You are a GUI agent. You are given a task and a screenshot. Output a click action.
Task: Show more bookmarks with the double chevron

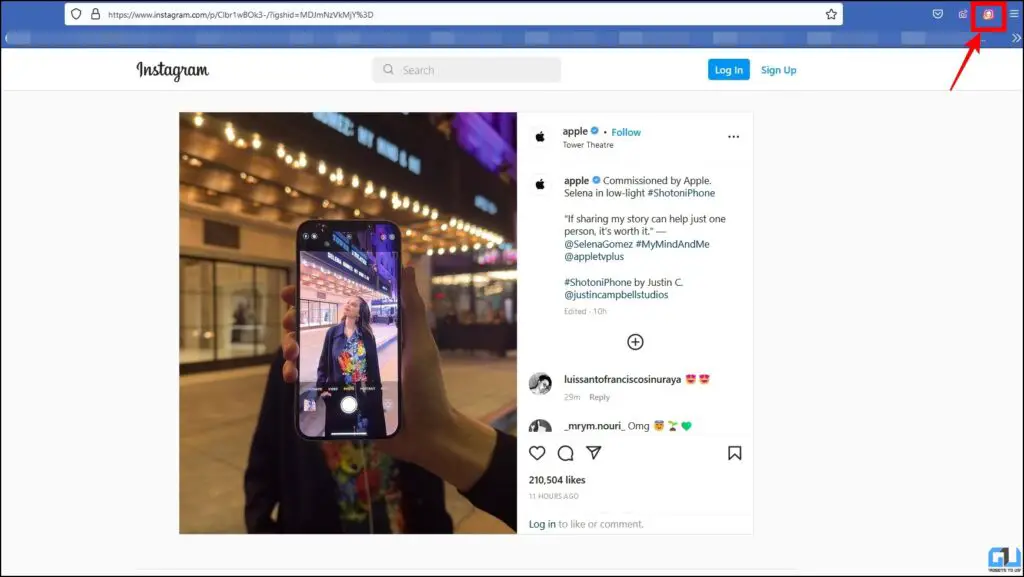(1016, 38)
